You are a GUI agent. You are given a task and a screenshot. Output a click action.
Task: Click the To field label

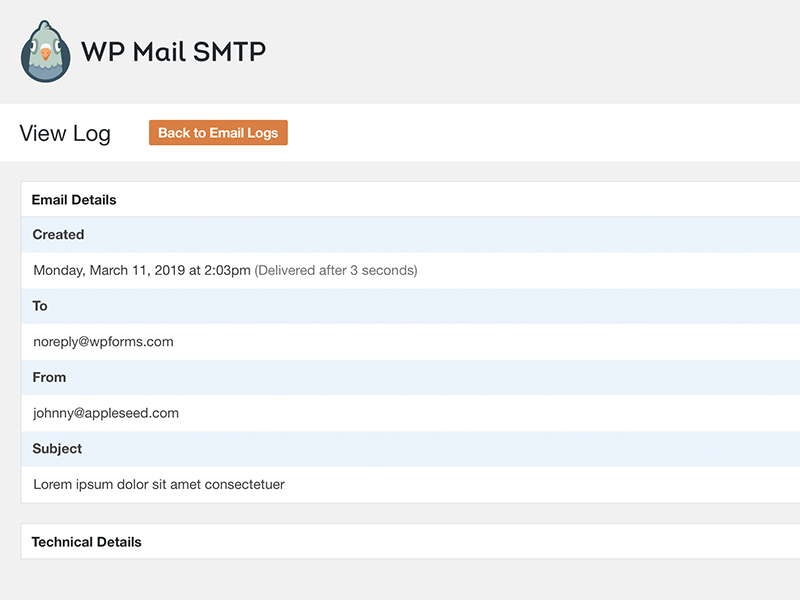point(40,306)
